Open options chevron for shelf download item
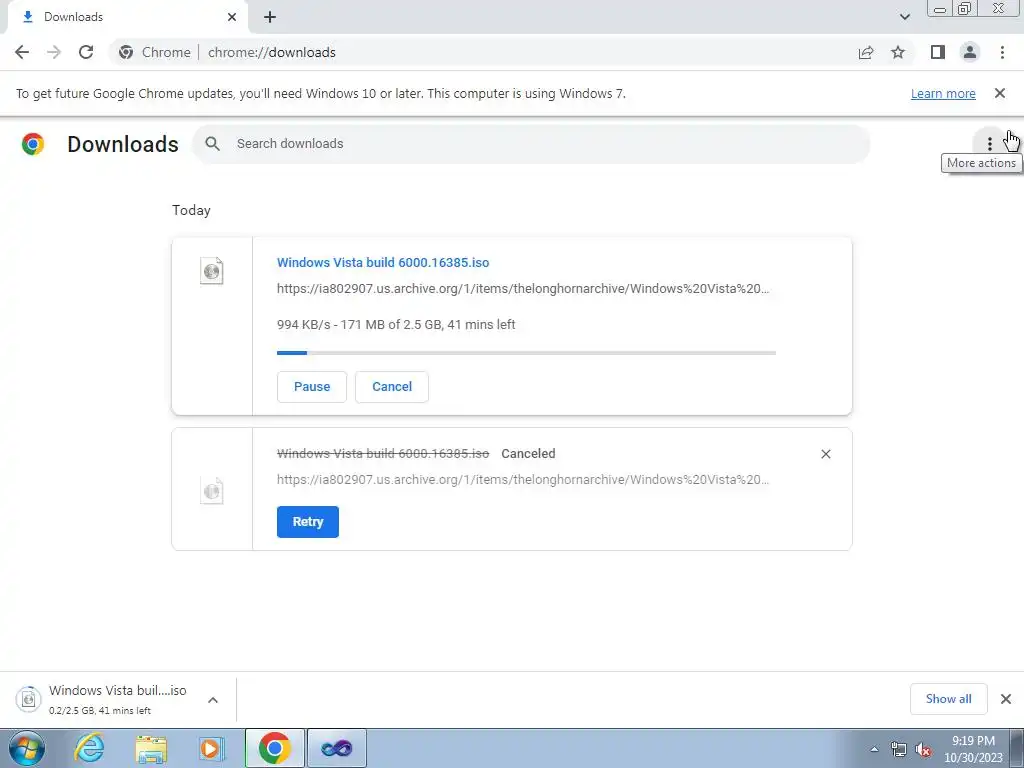Image resolution: width=1024 pixels, height=768 pixels. pos(213,700)
